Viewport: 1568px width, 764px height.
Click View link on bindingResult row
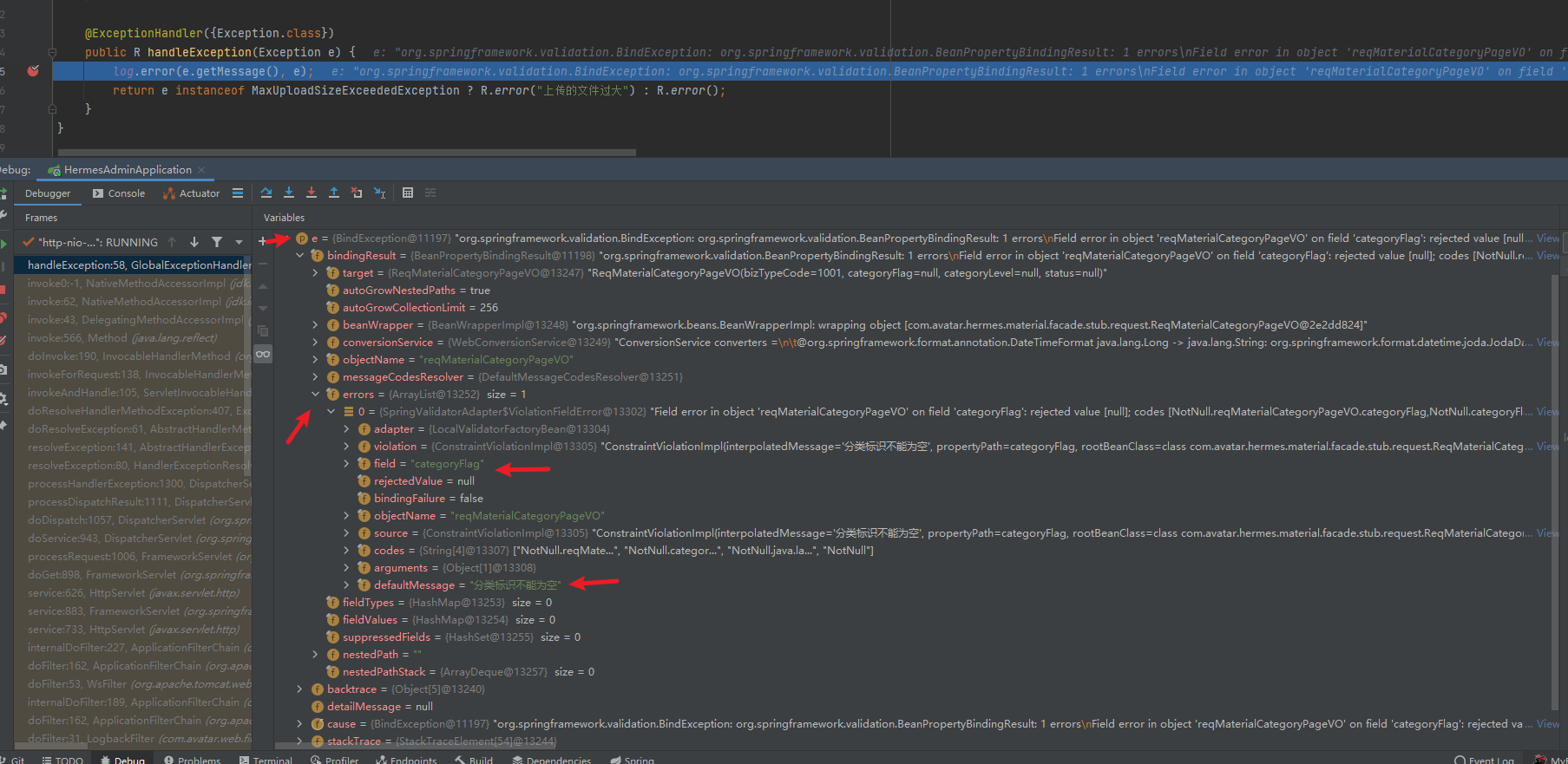point(1547,256)
